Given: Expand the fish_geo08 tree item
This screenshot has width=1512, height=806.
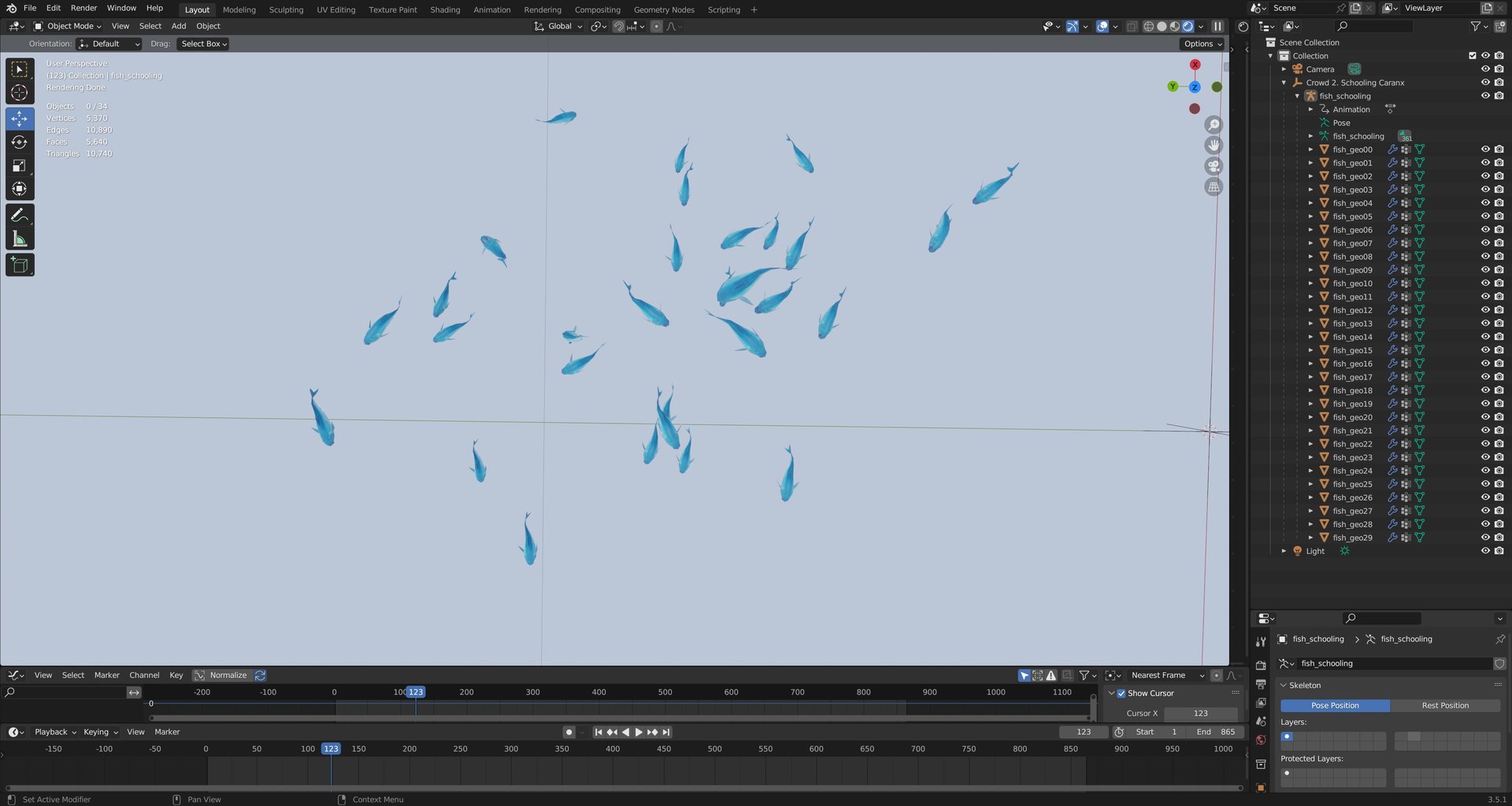Looking at the screenshot, I should 1310,257.
